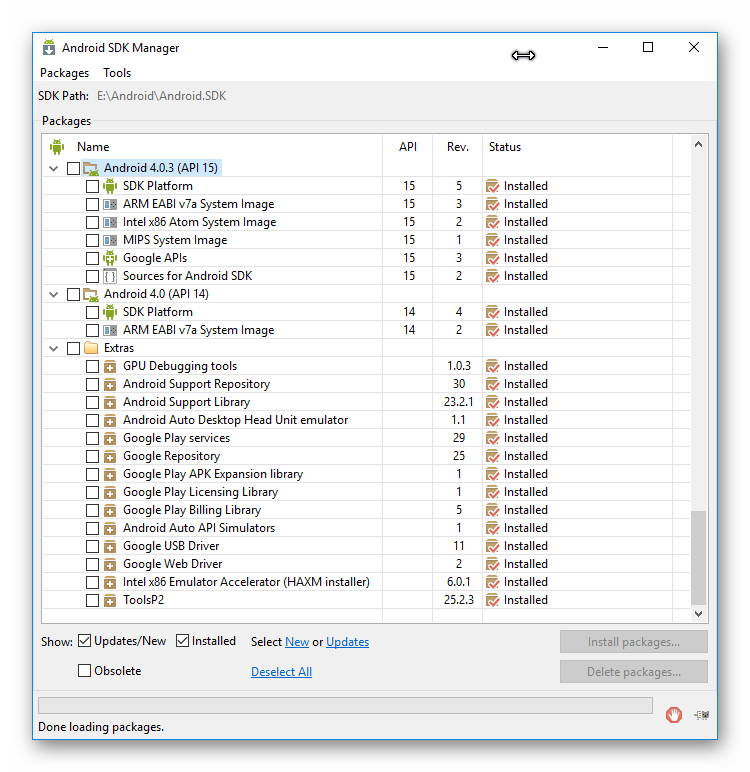Select the Google Play APK Expansion library row
This screenshot has height=772, width=750.
[x=366, y=474]
